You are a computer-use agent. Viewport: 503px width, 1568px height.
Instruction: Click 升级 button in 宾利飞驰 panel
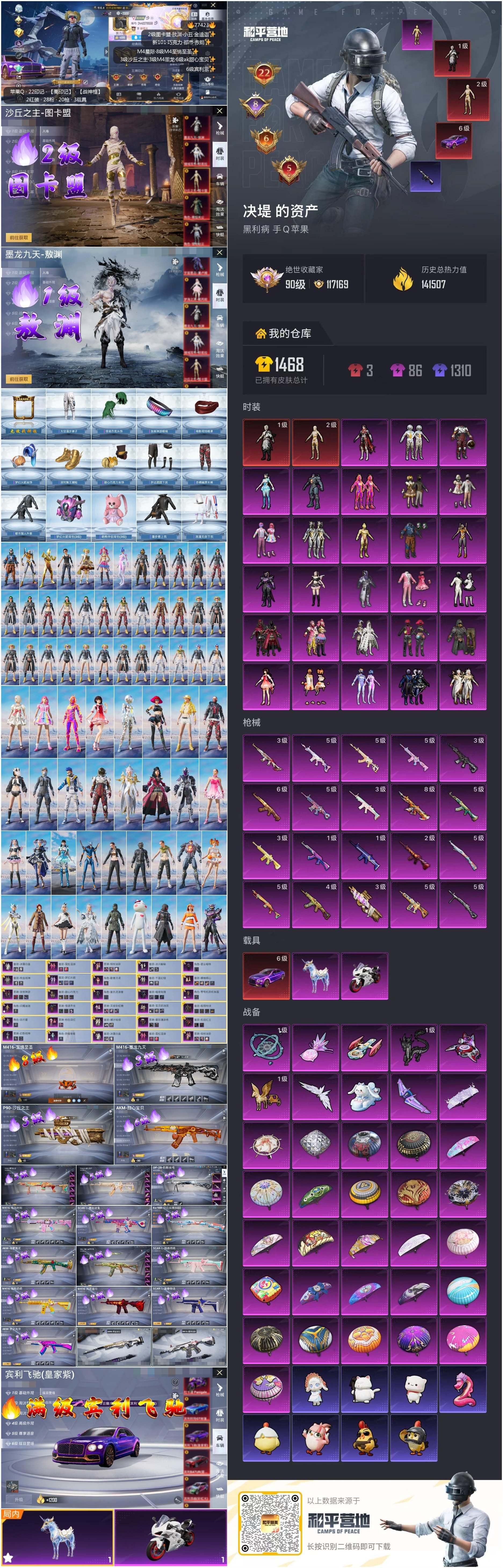click(18, 1500)
